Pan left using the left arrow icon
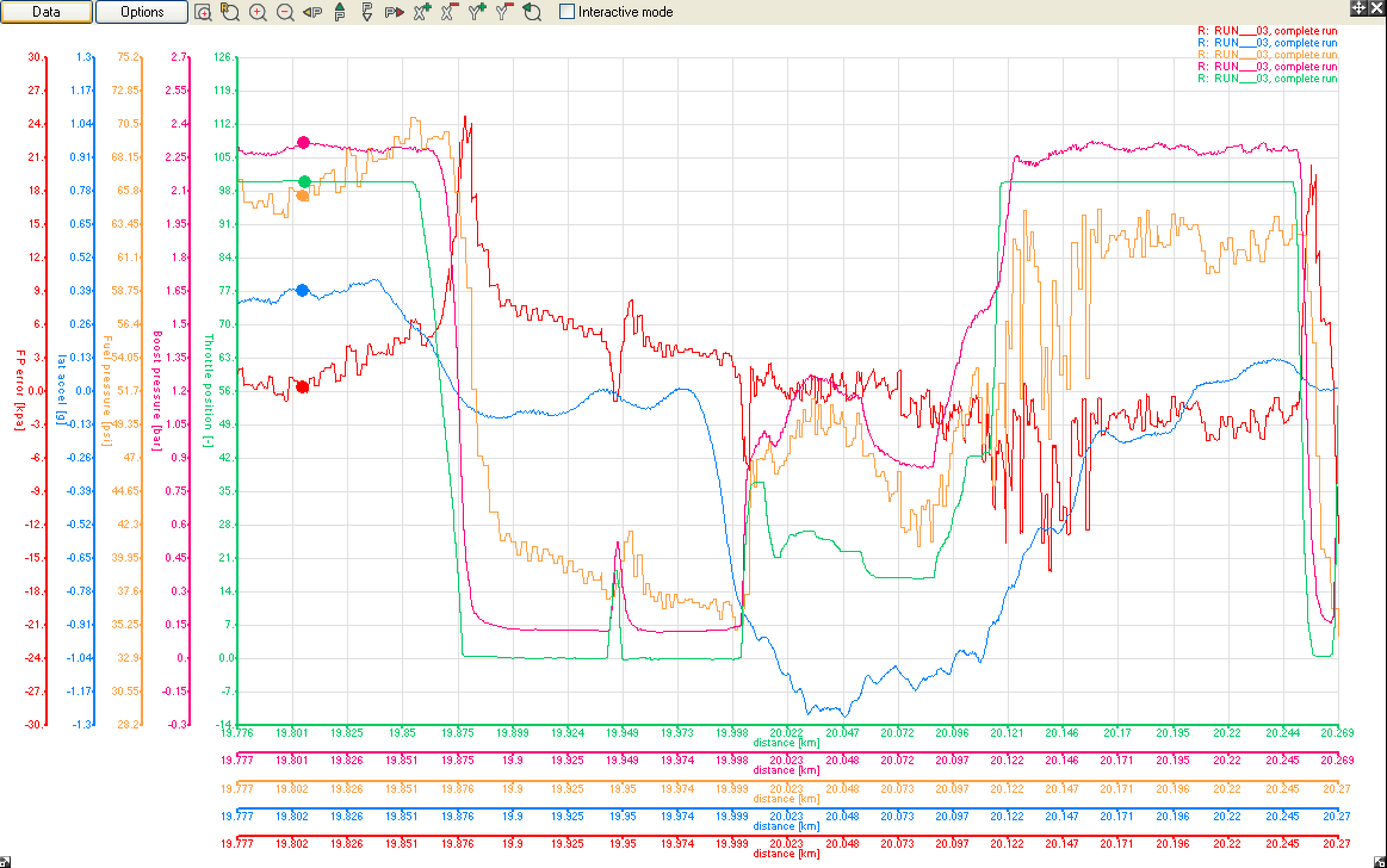Screen dimensions: 1387x868 click(x=312, y=12)
